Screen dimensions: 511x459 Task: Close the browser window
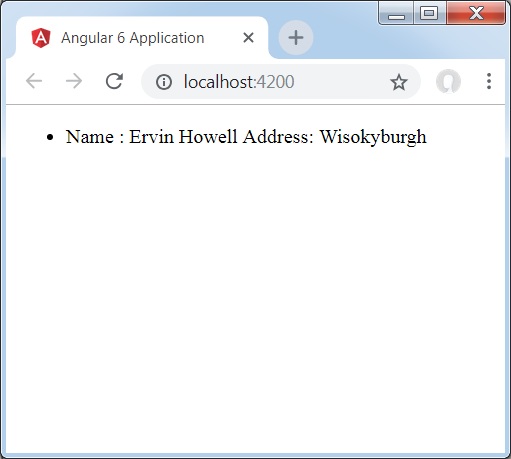476,13
